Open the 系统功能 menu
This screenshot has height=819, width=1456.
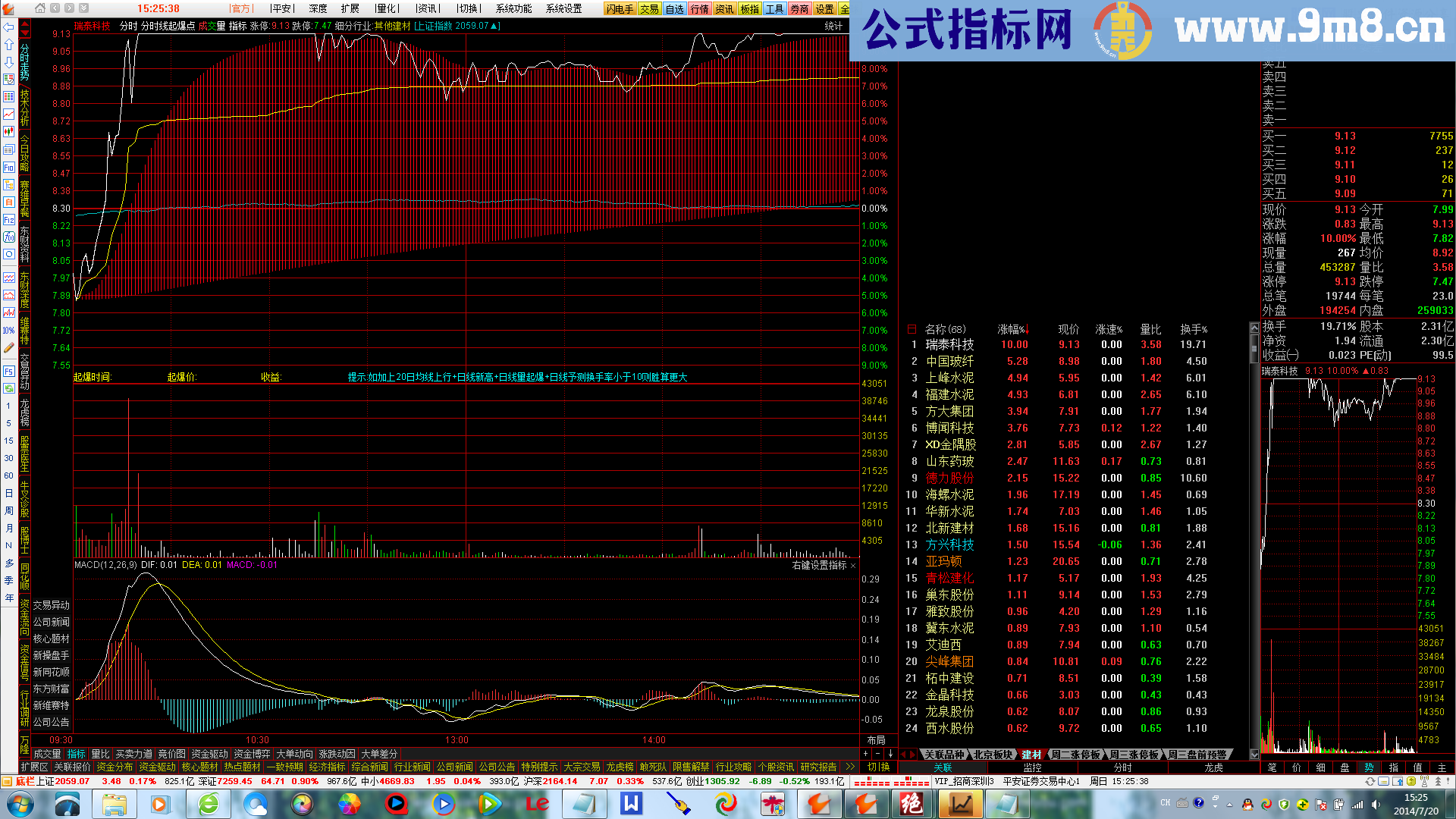513,9
